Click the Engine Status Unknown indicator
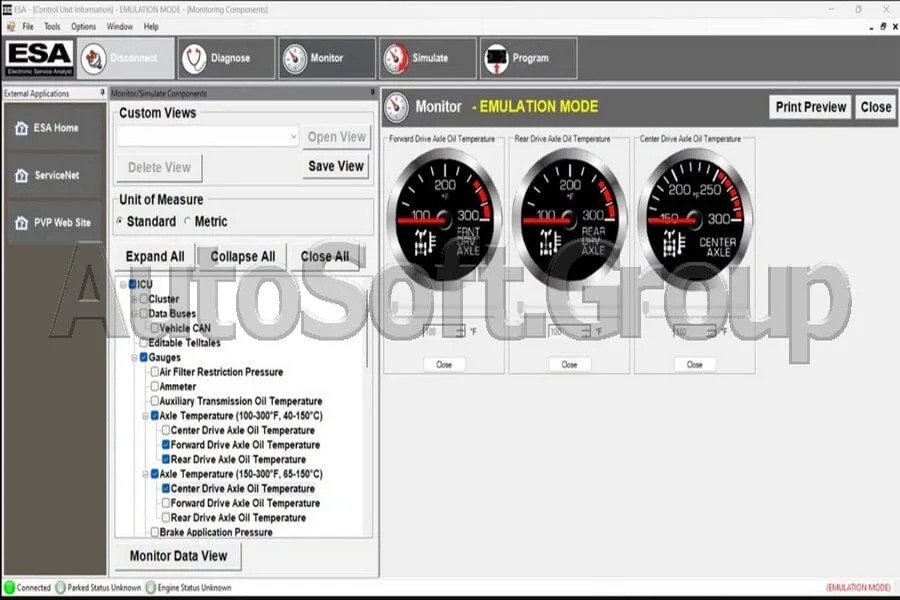Image resolution: width=900 pixels, height=600 pixels. click(150, 587)
